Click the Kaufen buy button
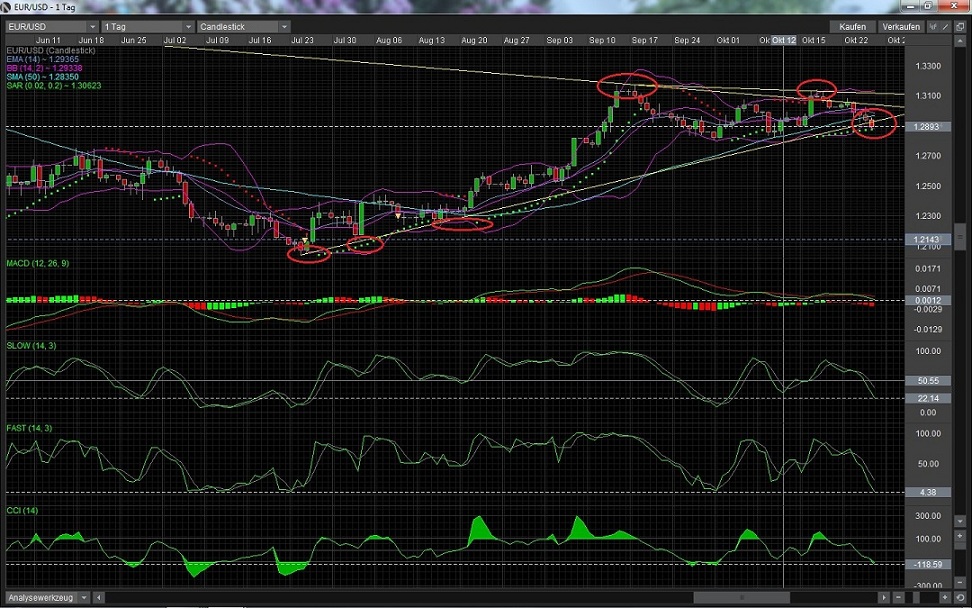 coord(854,27)
